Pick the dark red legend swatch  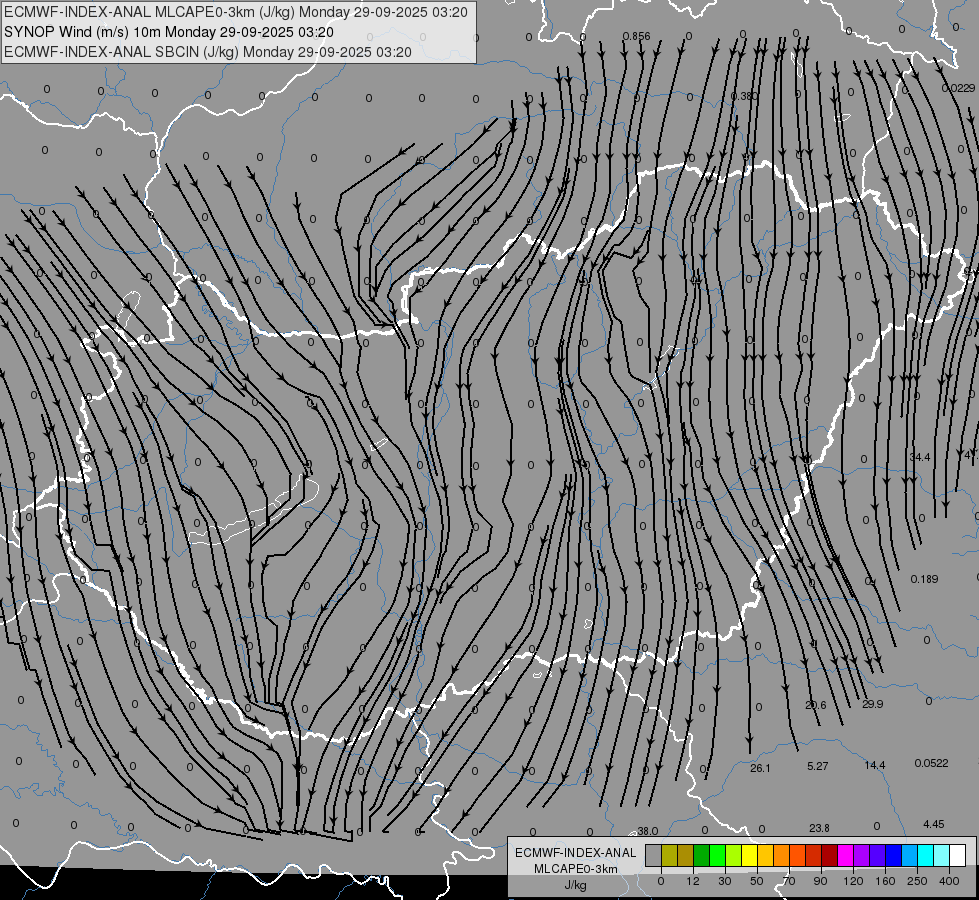(x=830, y=855)
